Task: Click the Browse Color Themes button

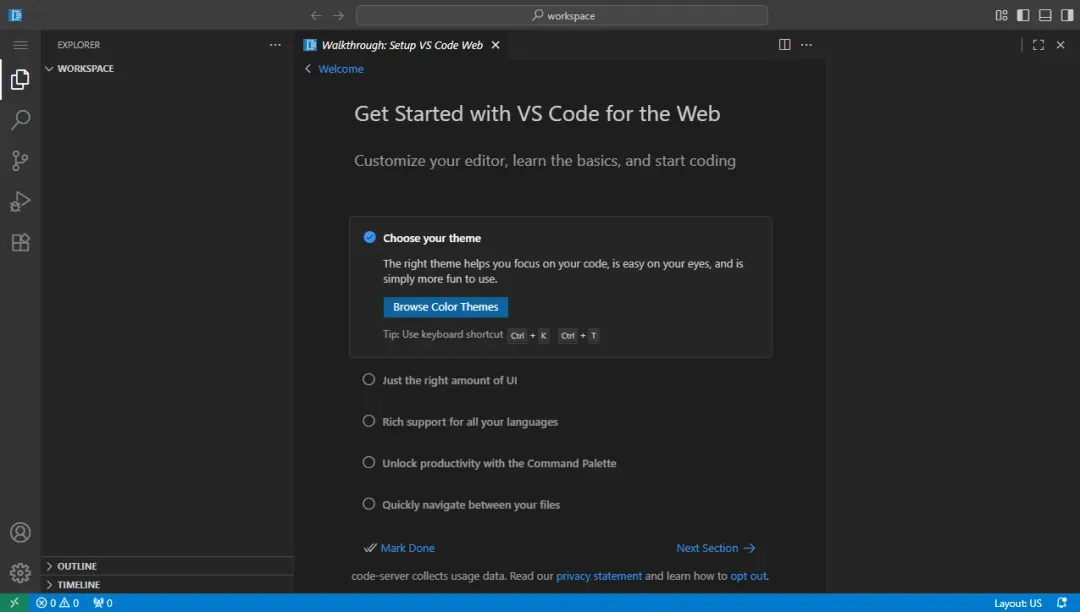Action: coord(445,307)
